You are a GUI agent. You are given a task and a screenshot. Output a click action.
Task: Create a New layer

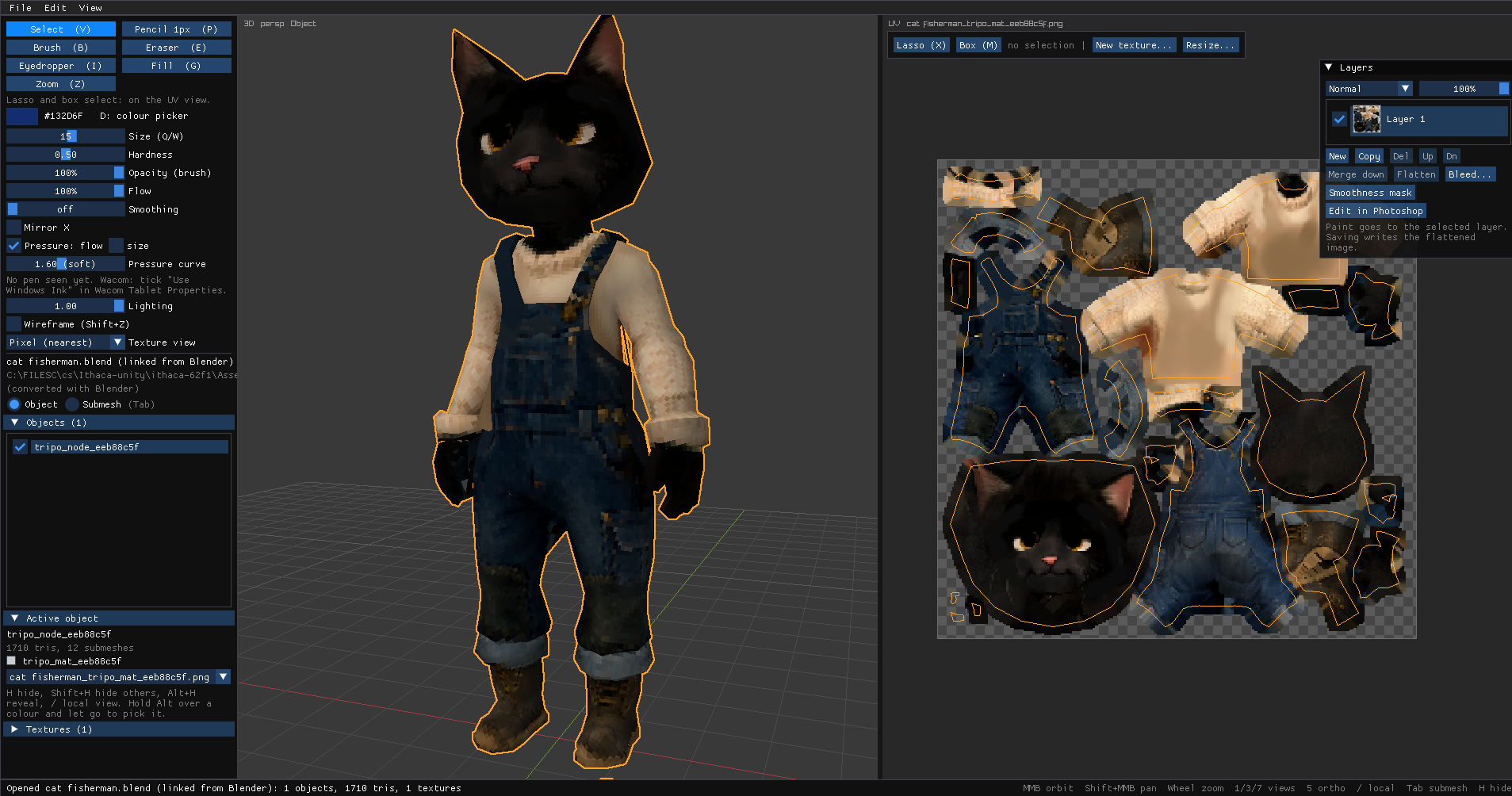1338,156
